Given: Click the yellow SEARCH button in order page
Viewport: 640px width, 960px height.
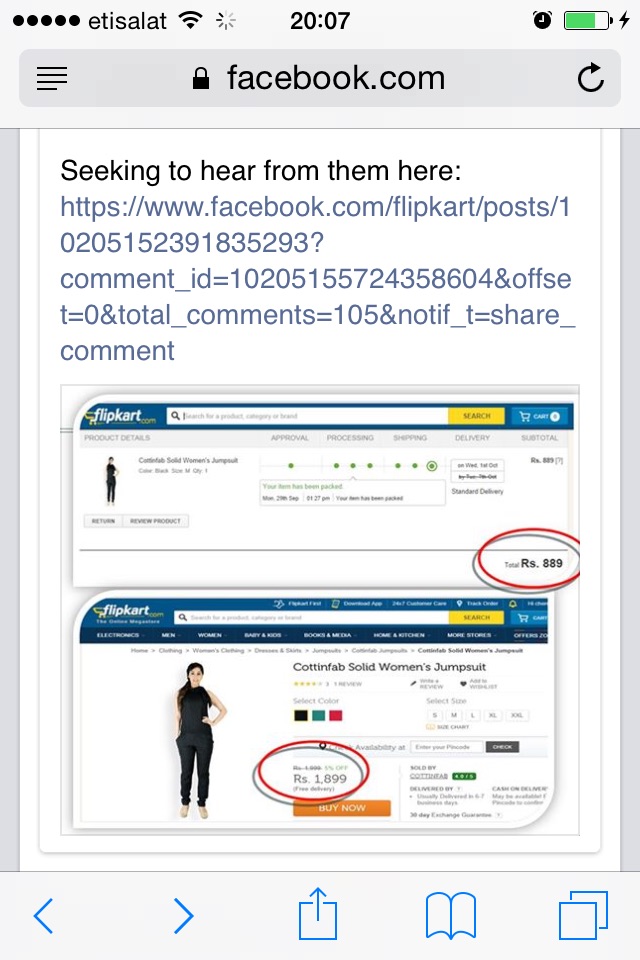Looking at the screenshot, I should 476,416.
